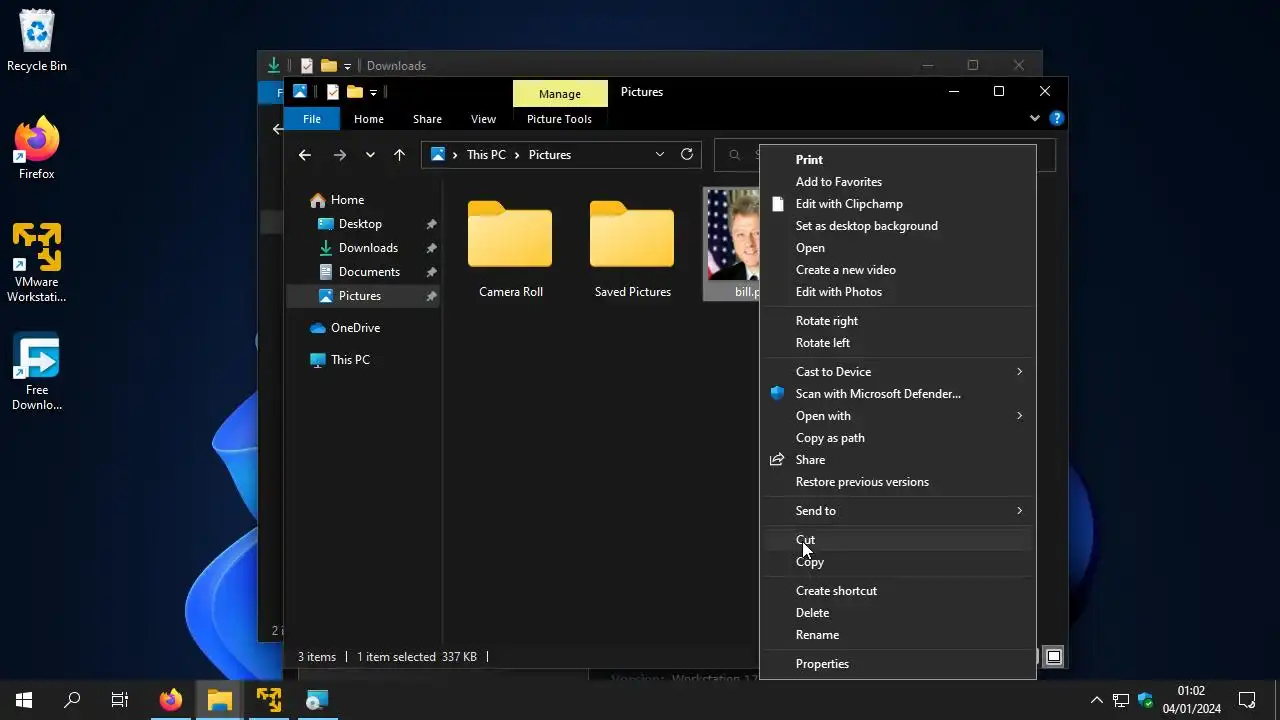This screenshot has width=1280, height=720.
Task: Go forward with the Forward arrow
Action: click(x=340, y=155)
